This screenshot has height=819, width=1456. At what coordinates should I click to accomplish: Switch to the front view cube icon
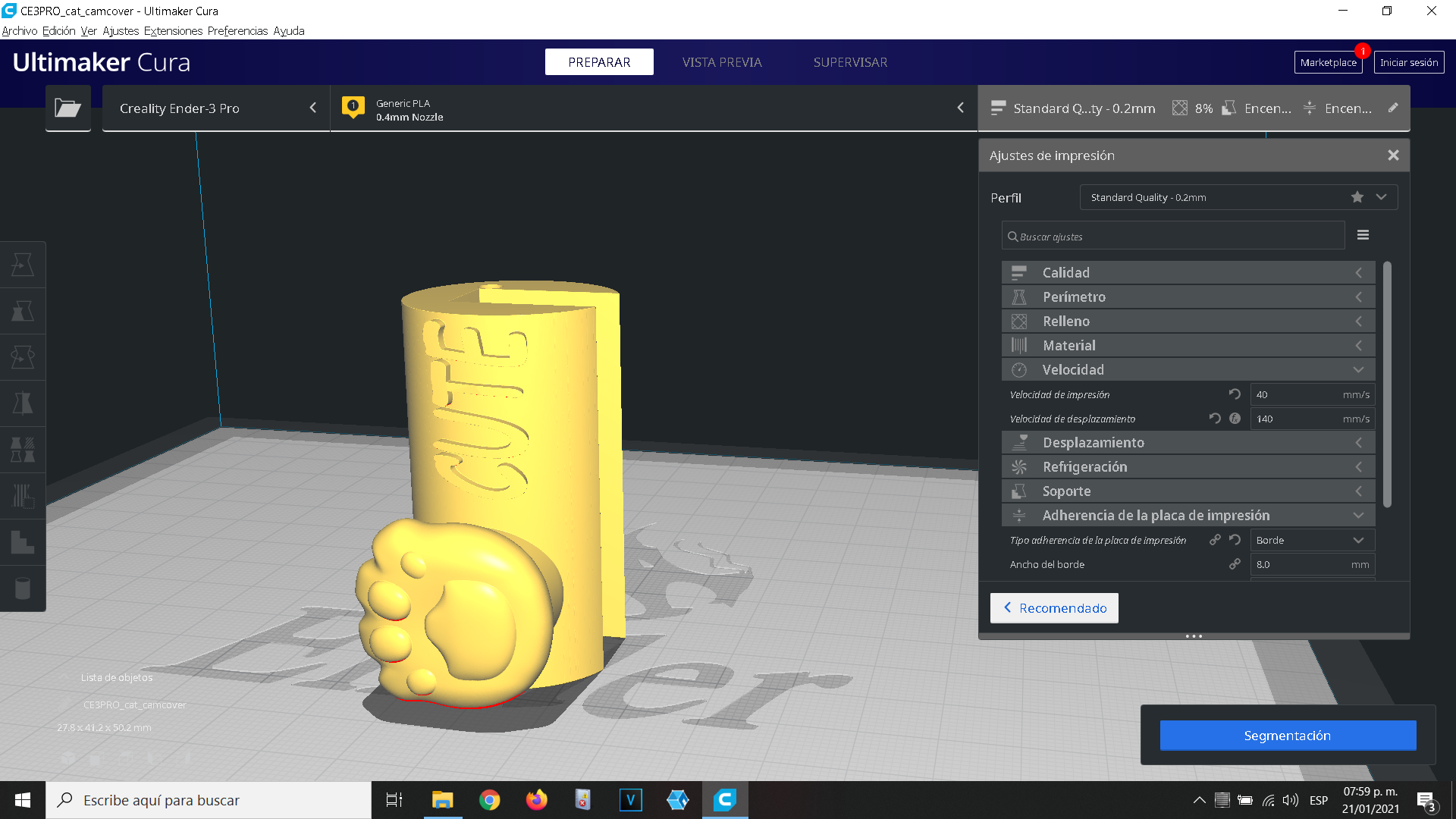click(x=96, y=758)
